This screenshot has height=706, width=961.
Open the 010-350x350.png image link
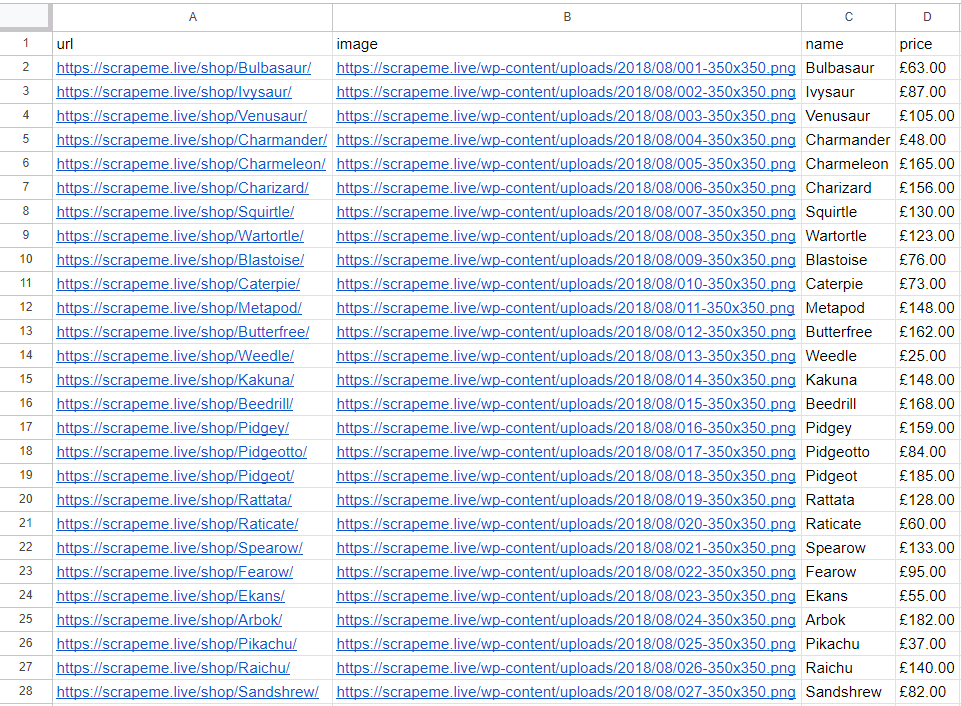coord(566,284)
